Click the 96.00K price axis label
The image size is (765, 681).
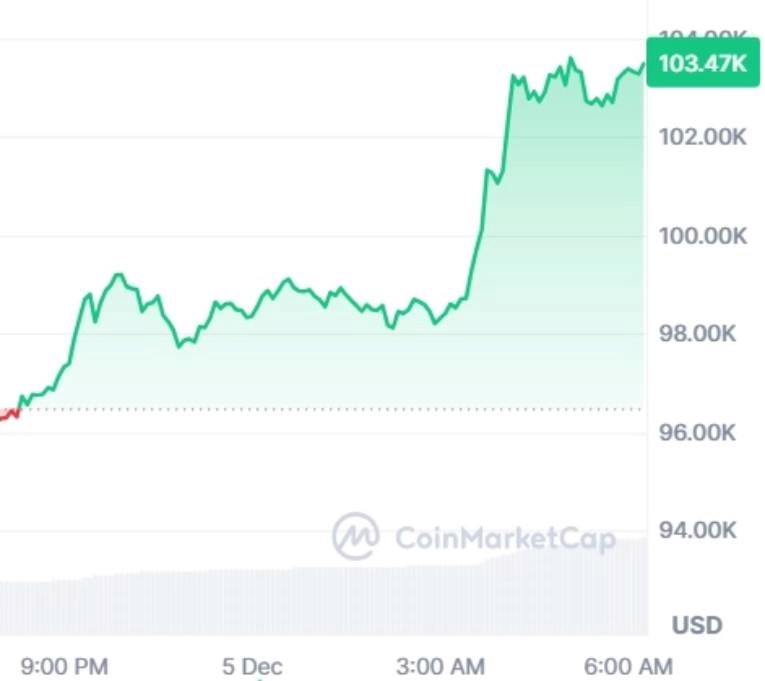(698, 433)
